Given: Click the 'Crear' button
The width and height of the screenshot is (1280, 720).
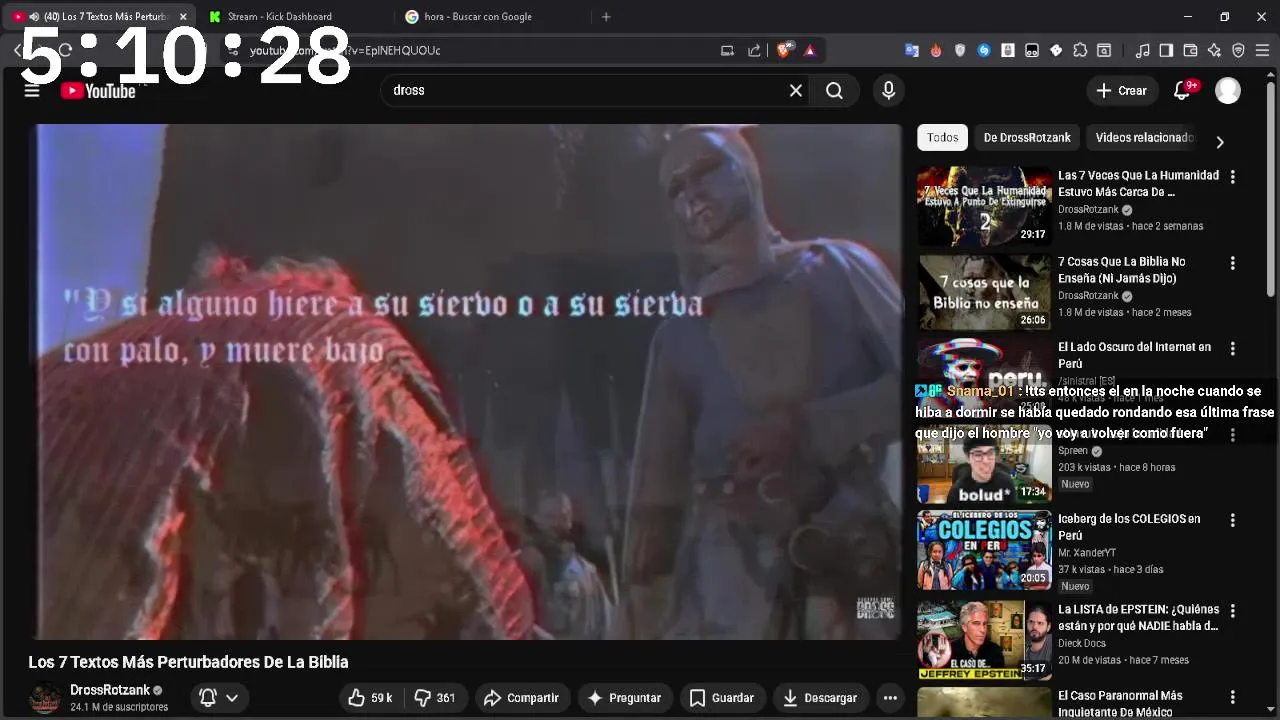Looking at the screenshot, I should [1122, 91].
